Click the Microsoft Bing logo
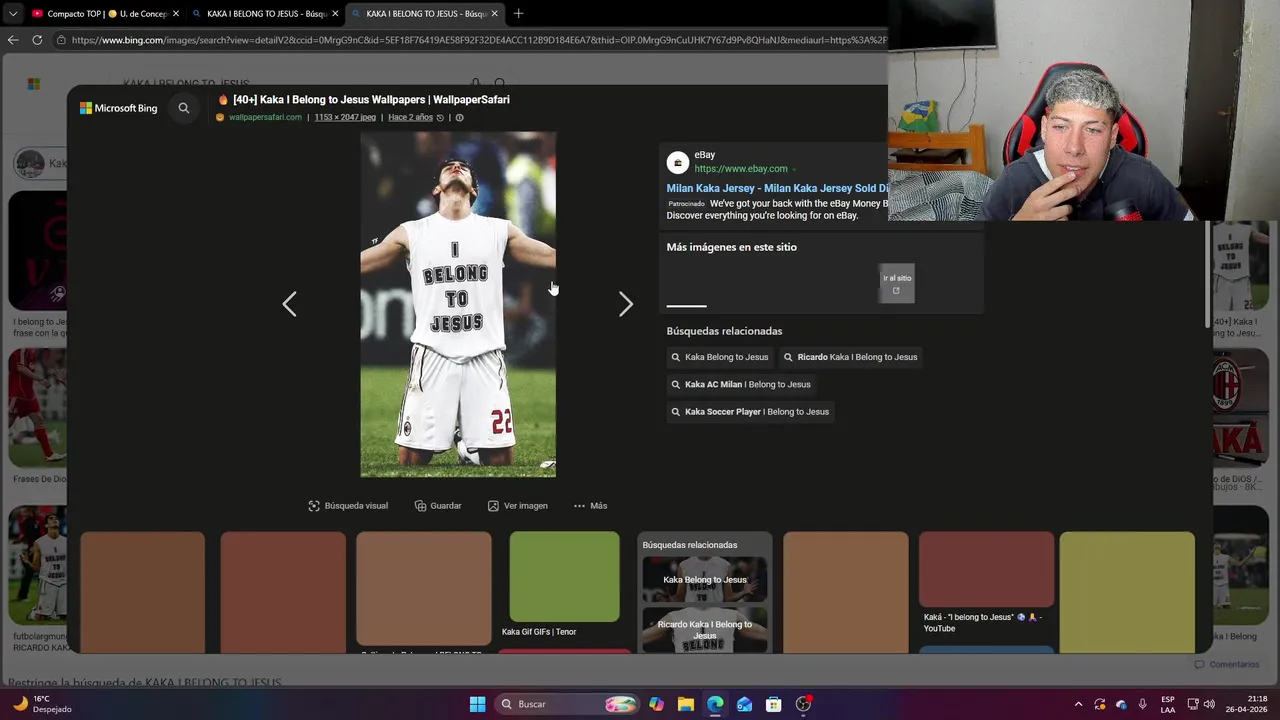The height and width of the screenshot is (720, 1280). (x=119, y=108)
